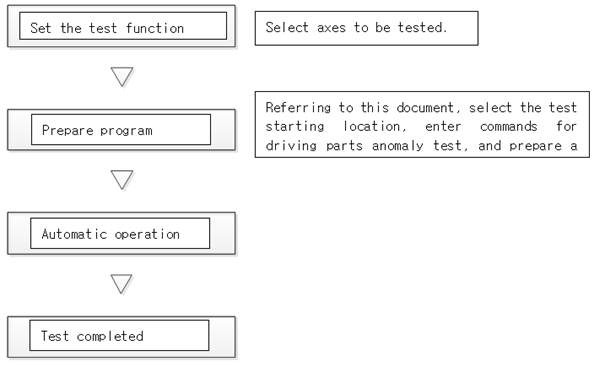The width and height of the screenshot is (605, 367).
Task: Select the 'Prepare program' step box
Action: coord(122,130)
